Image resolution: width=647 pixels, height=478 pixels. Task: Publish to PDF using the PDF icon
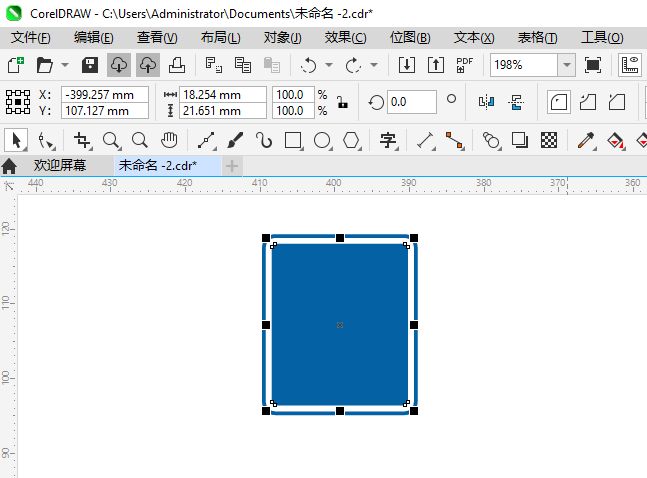[x=464, y=65]
